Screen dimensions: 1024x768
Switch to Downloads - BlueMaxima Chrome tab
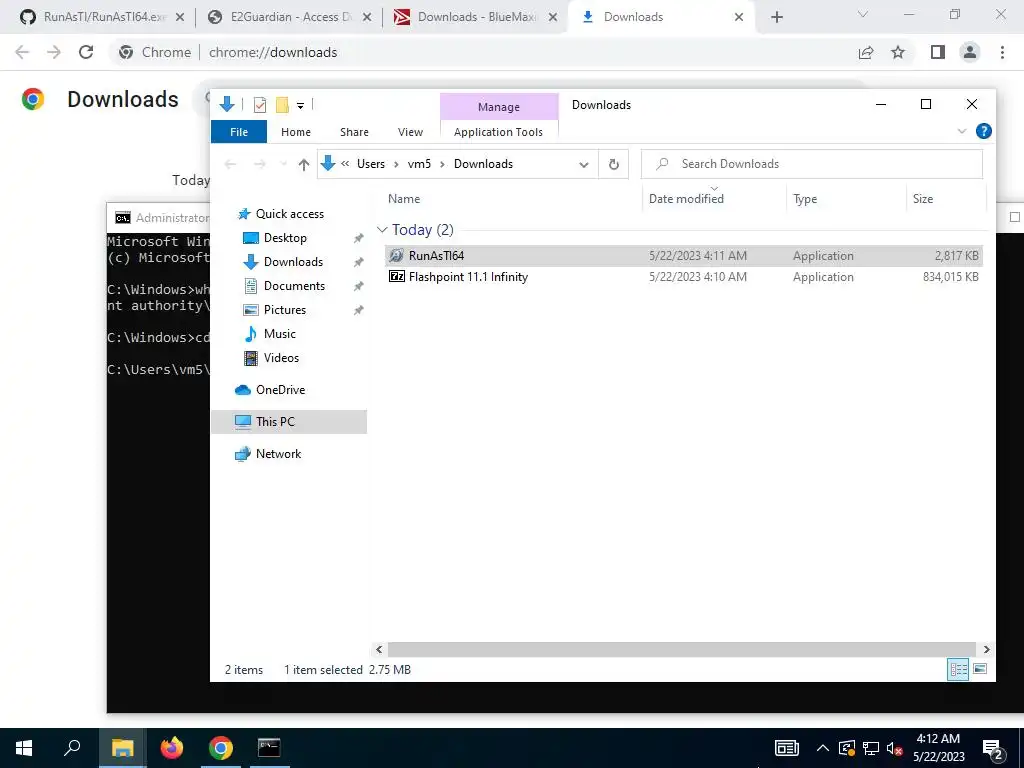476,17
